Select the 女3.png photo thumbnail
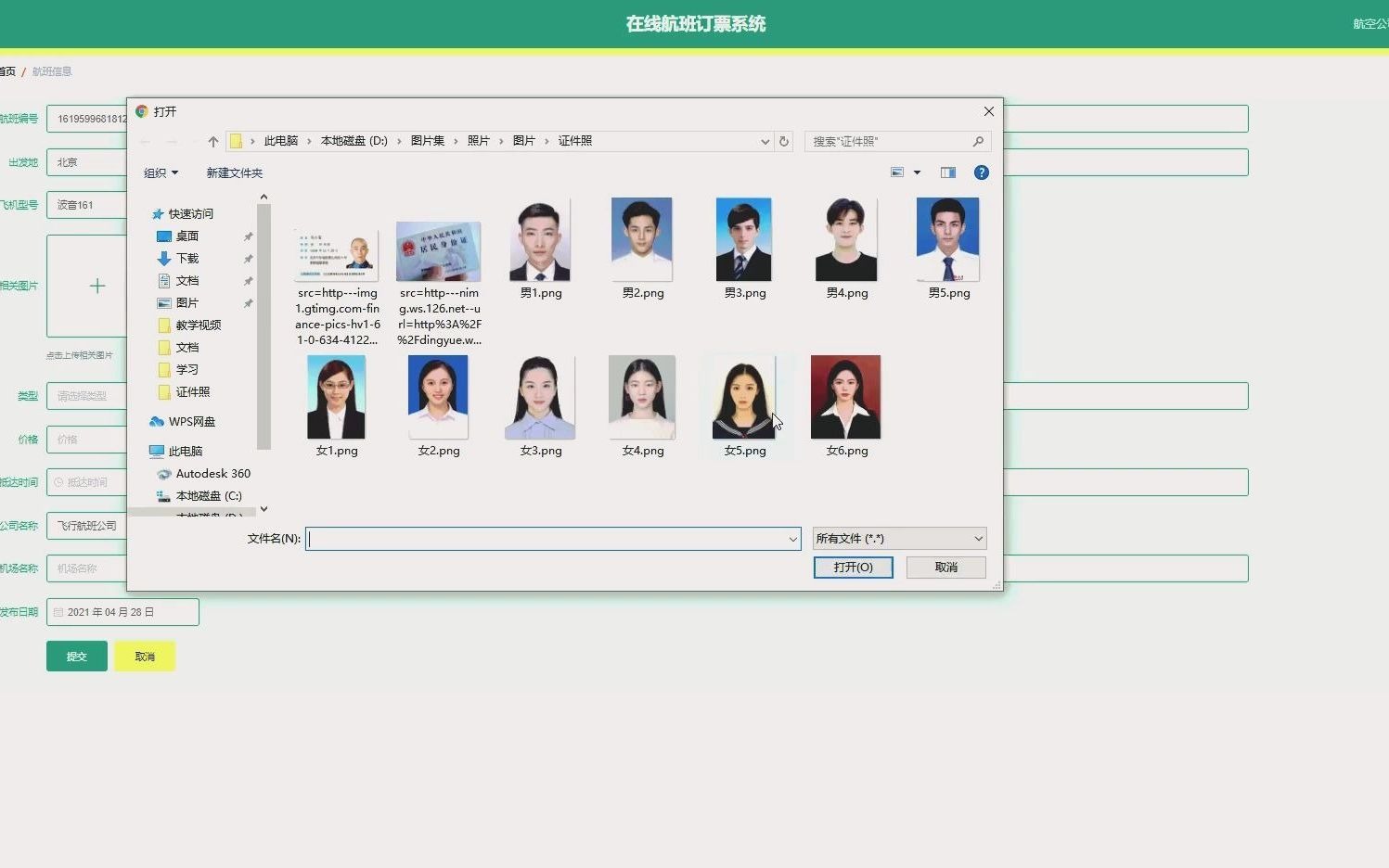 click(x=540, y=396)
